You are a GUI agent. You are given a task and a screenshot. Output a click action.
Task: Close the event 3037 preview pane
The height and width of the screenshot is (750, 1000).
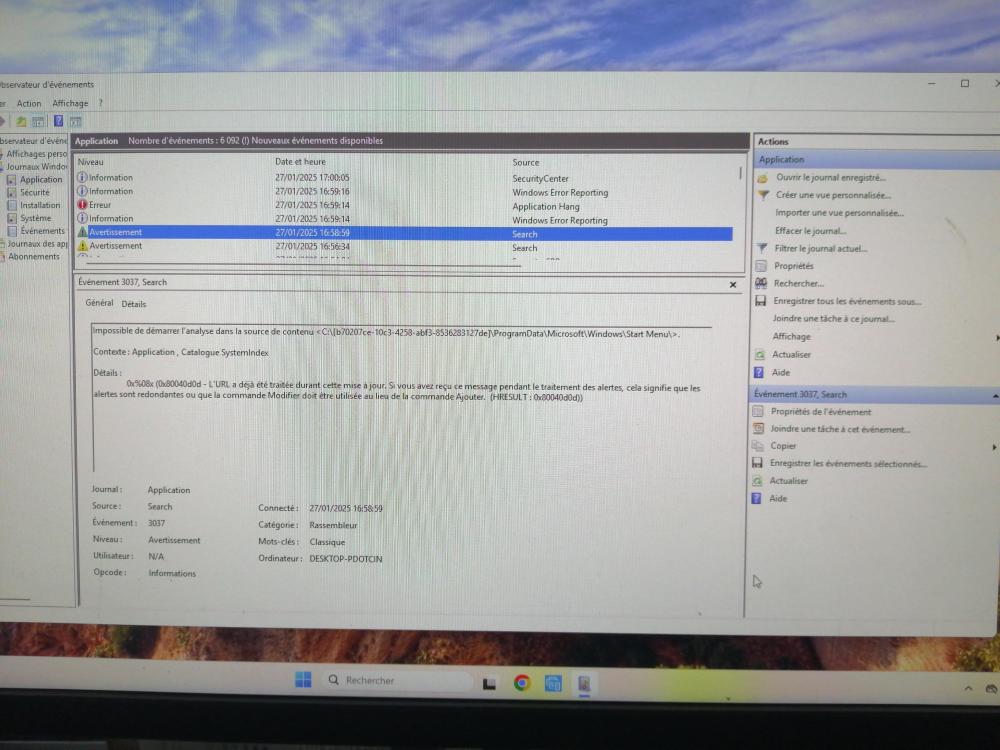coord(733,285)
